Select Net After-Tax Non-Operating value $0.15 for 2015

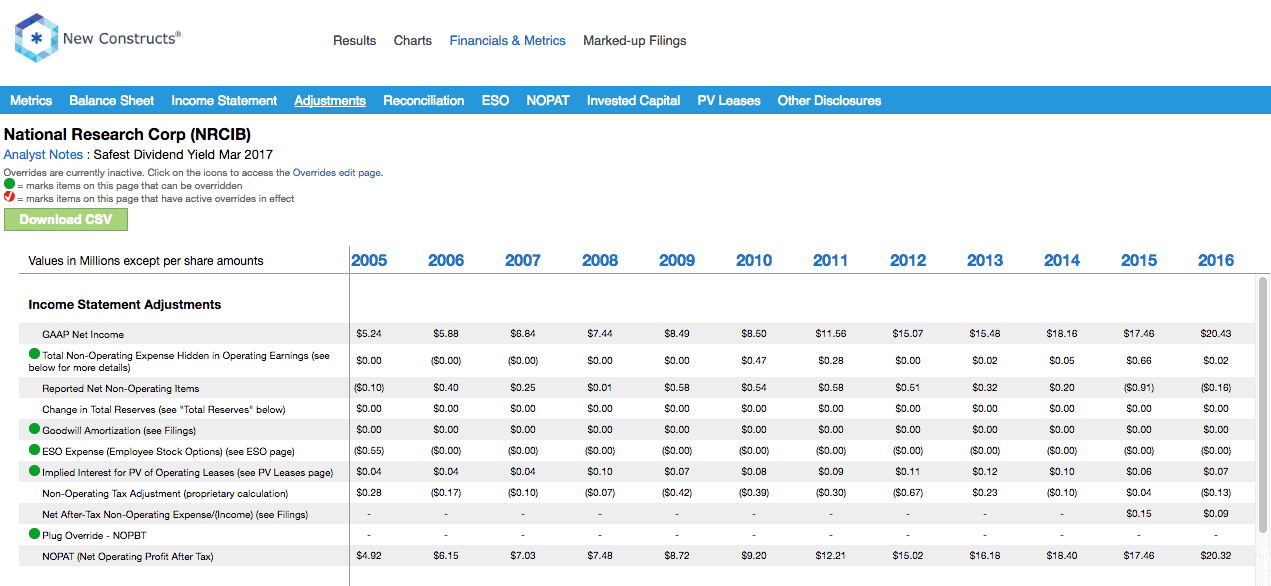(1139, 514)
